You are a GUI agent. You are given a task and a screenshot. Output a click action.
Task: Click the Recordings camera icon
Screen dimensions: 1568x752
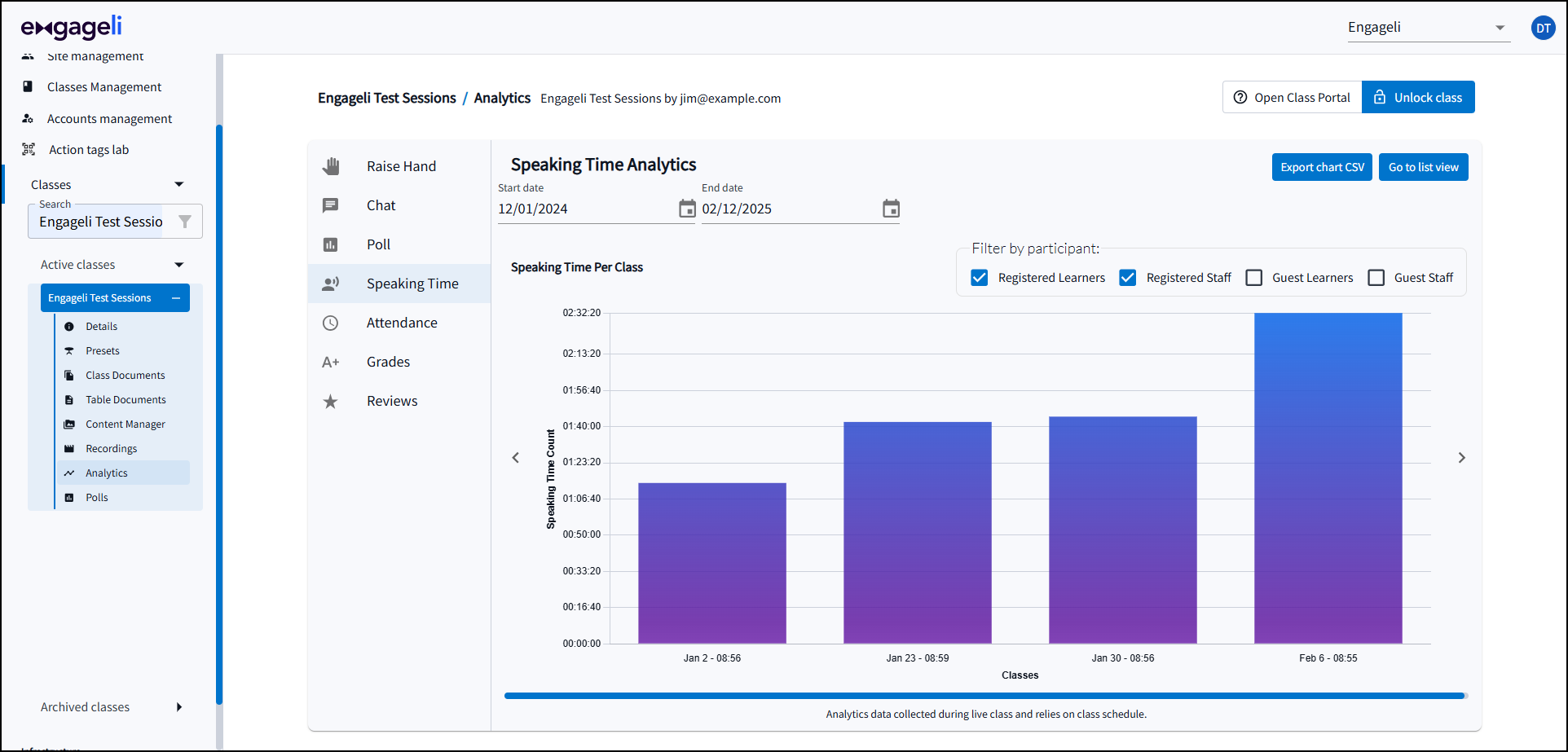(69, 448)
